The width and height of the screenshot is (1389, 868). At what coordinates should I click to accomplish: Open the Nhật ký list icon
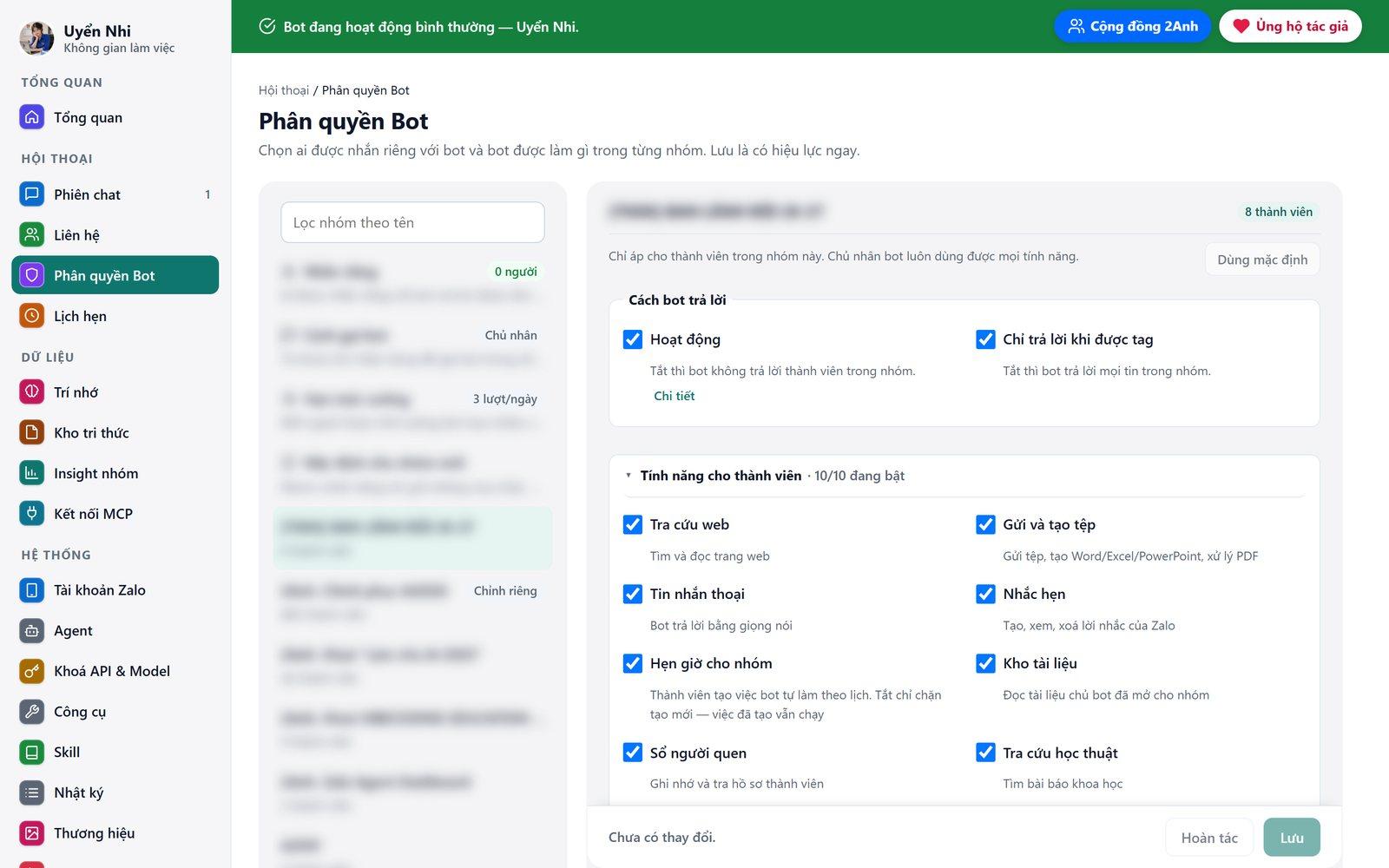(x=32, y=792)
